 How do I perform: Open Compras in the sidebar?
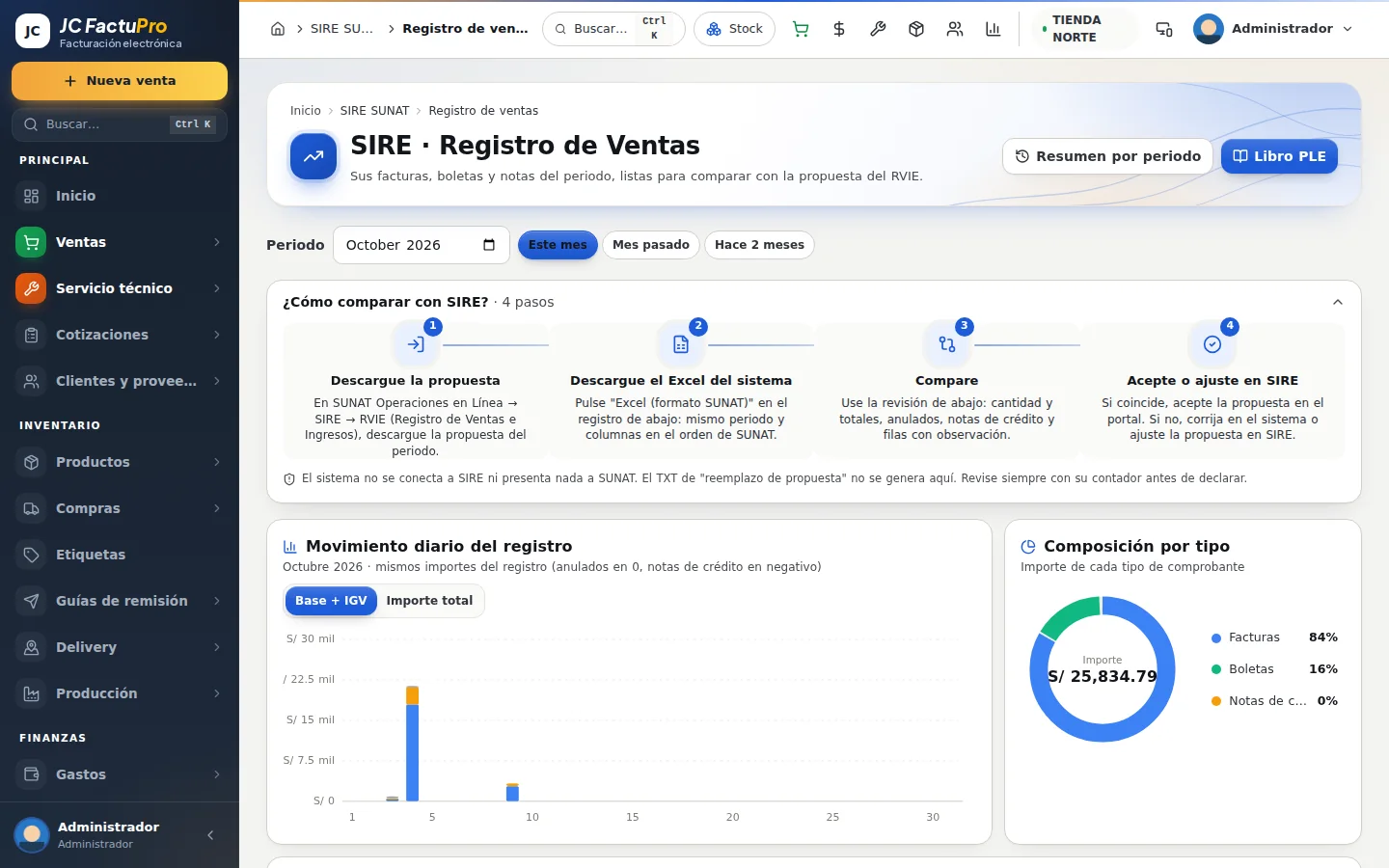pos(120,508)
